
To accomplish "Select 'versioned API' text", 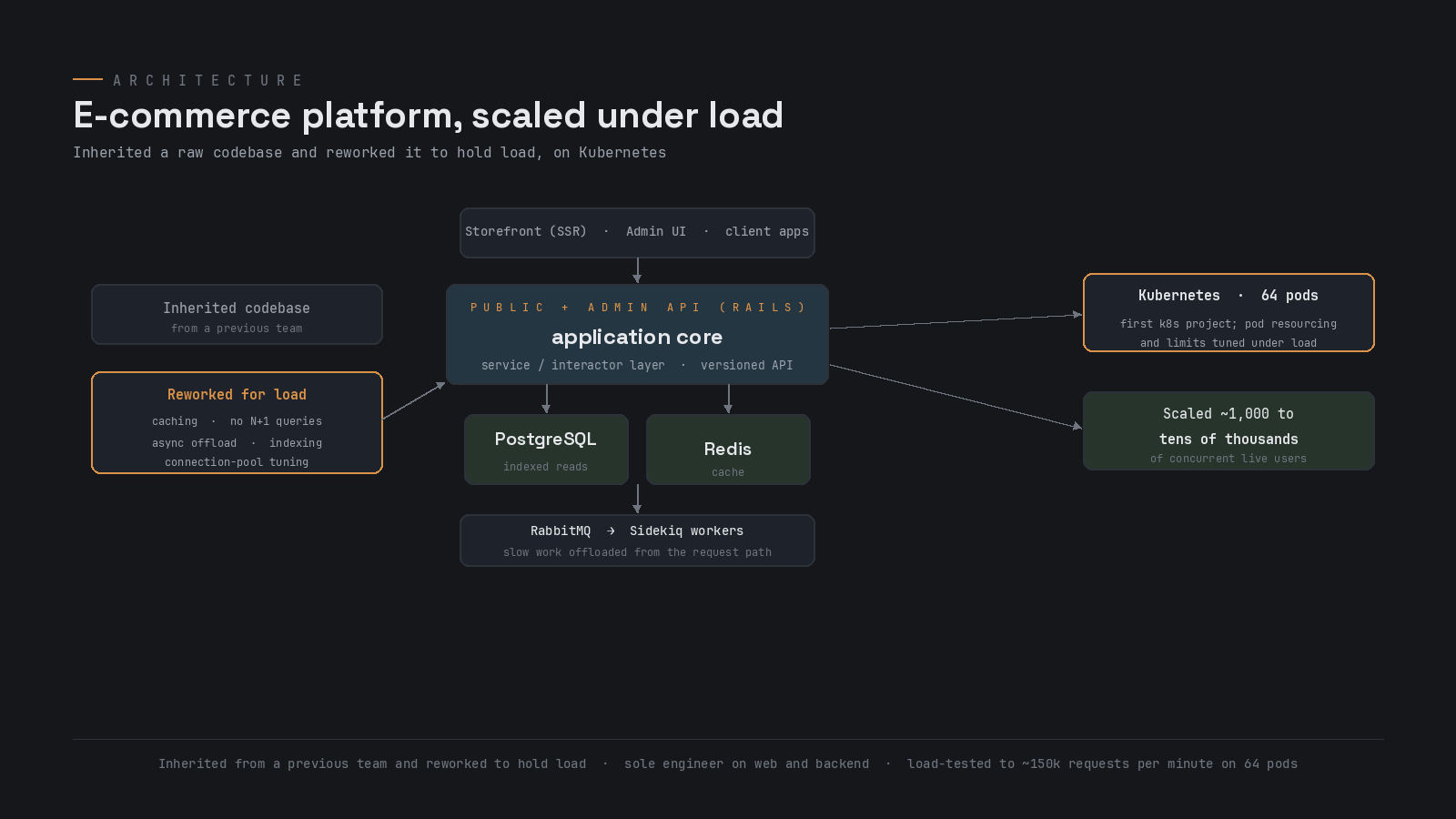I will (x=747, y=365).
